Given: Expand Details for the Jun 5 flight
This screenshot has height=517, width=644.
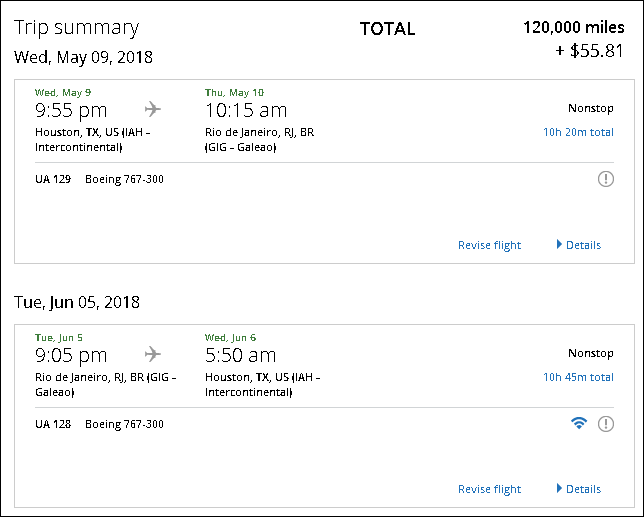Looking at the screenshot, I should pos(579,489).
